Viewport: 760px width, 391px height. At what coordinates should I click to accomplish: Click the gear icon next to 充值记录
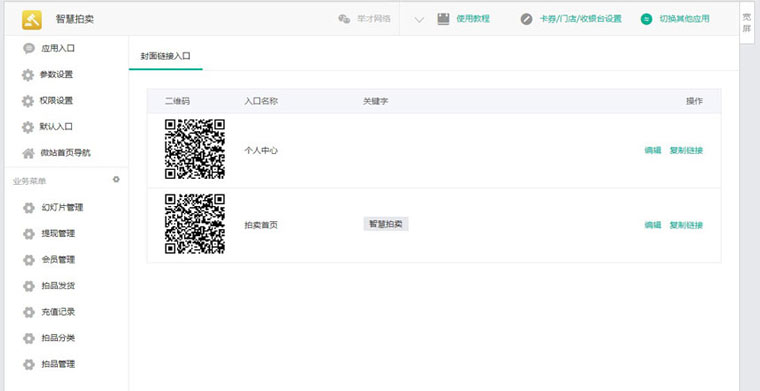(29, 313)
